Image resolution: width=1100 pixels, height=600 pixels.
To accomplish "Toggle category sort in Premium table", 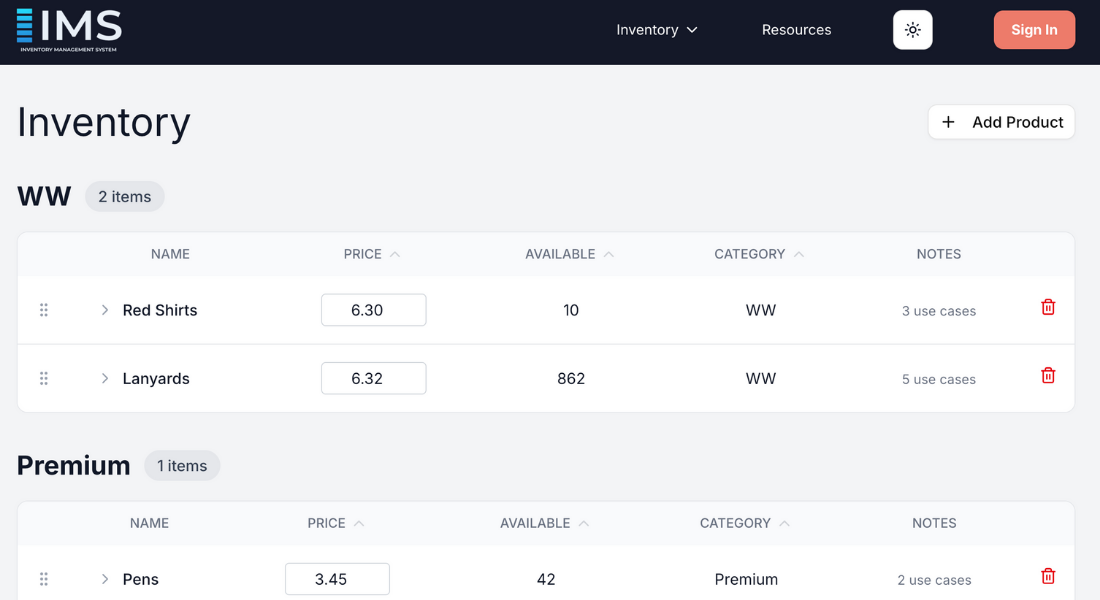I will [x=744, y=523].
